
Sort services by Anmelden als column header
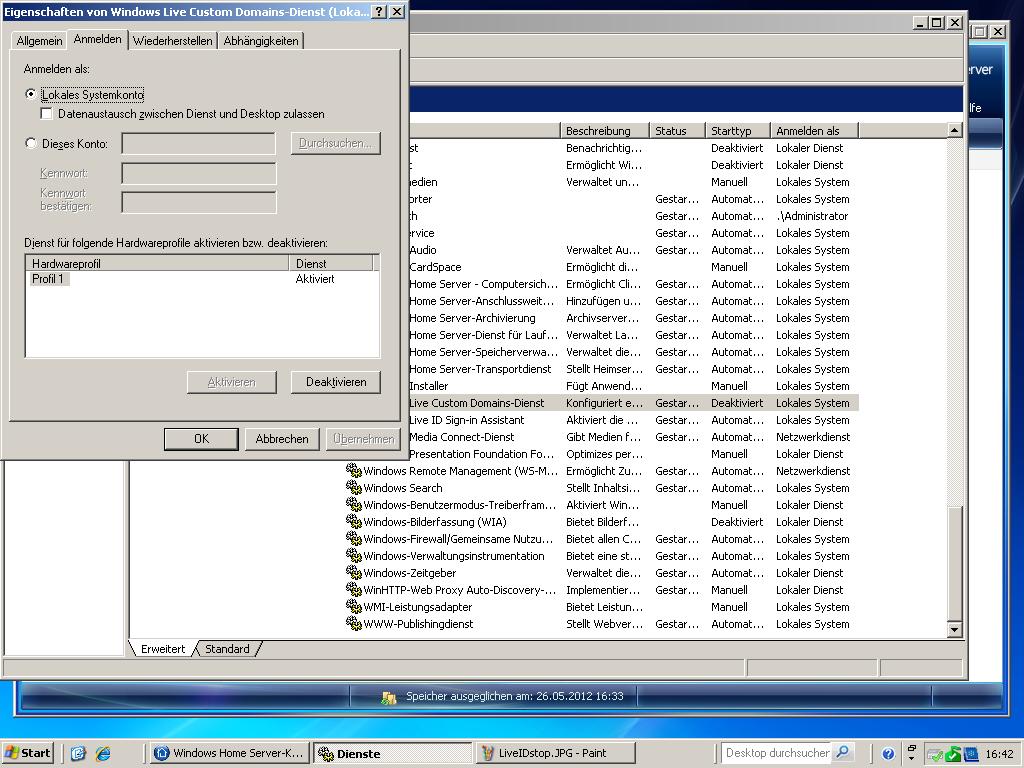(x=814, y=131)
